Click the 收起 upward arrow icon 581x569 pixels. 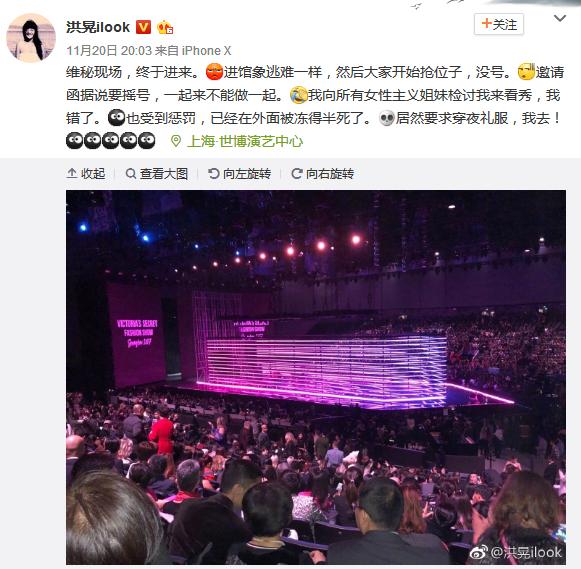coord(72,173)
